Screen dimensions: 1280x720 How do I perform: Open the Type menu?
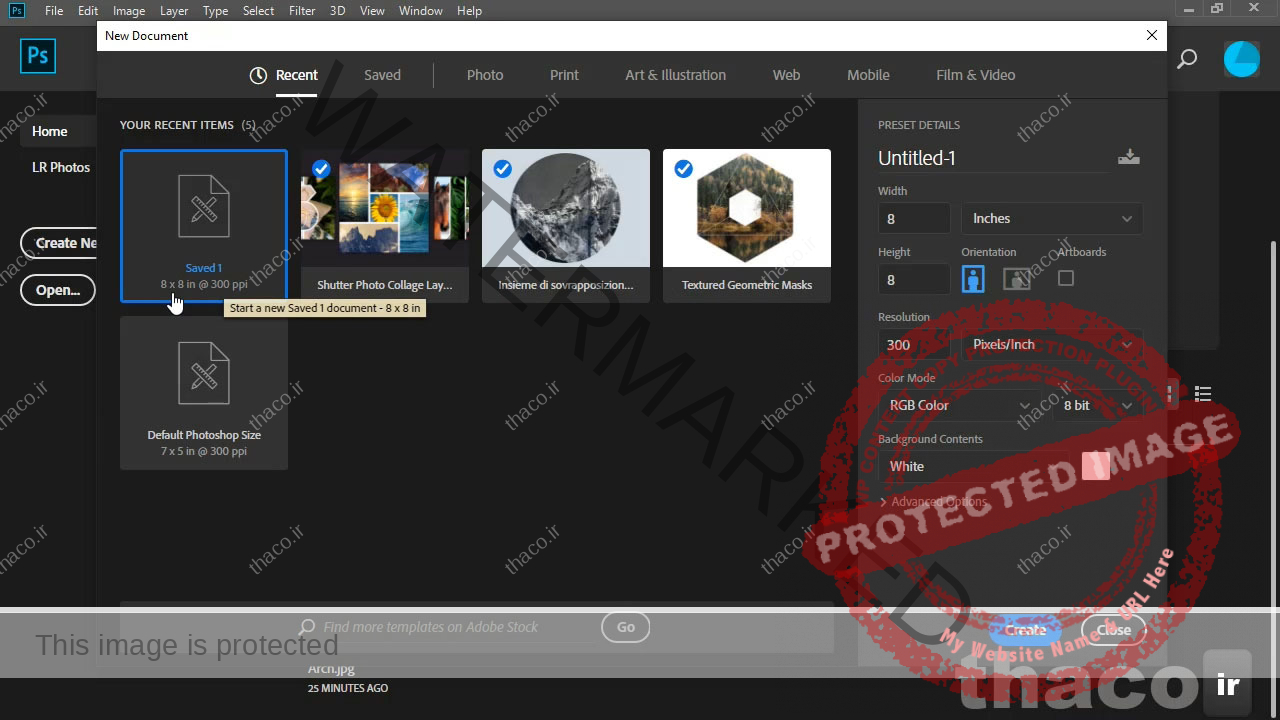pos(215,10)
